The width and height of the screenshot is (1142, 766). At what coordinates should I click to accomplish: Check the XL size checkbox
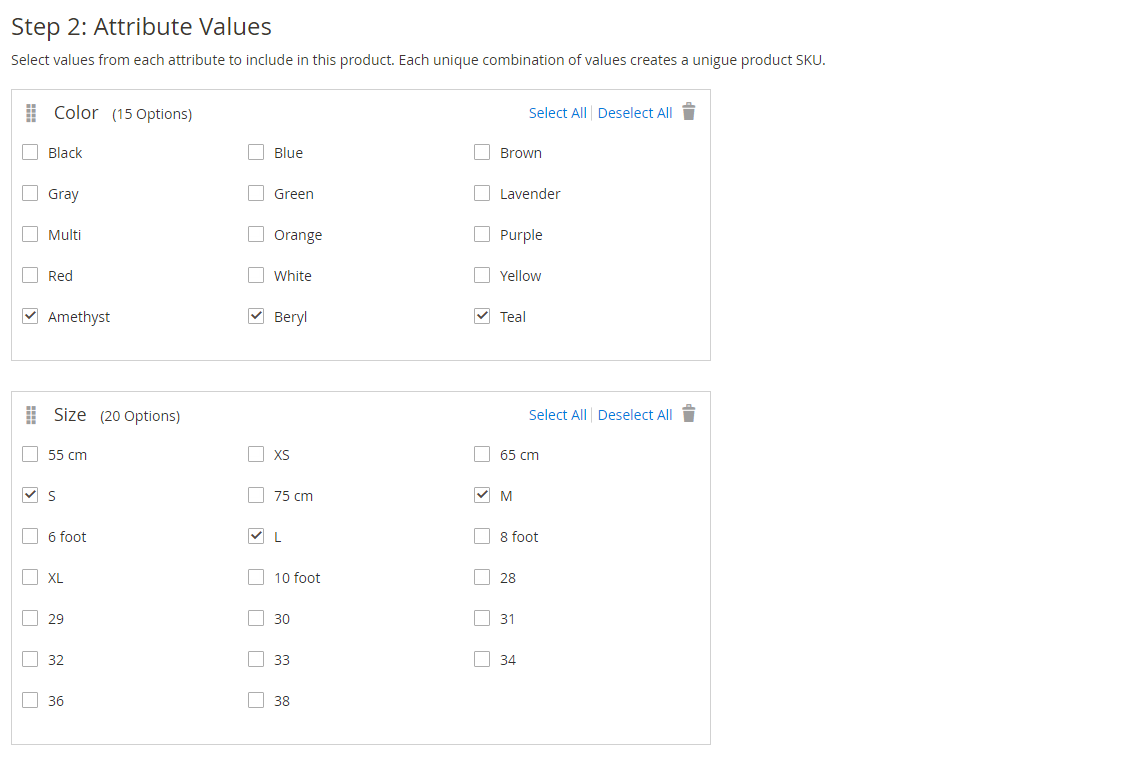(30, 577)
